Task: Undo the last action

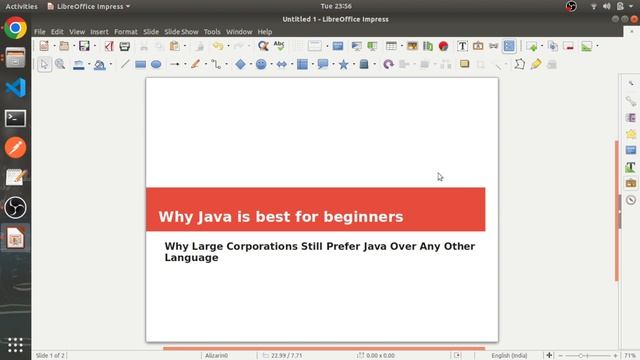Action: (218, 46)
